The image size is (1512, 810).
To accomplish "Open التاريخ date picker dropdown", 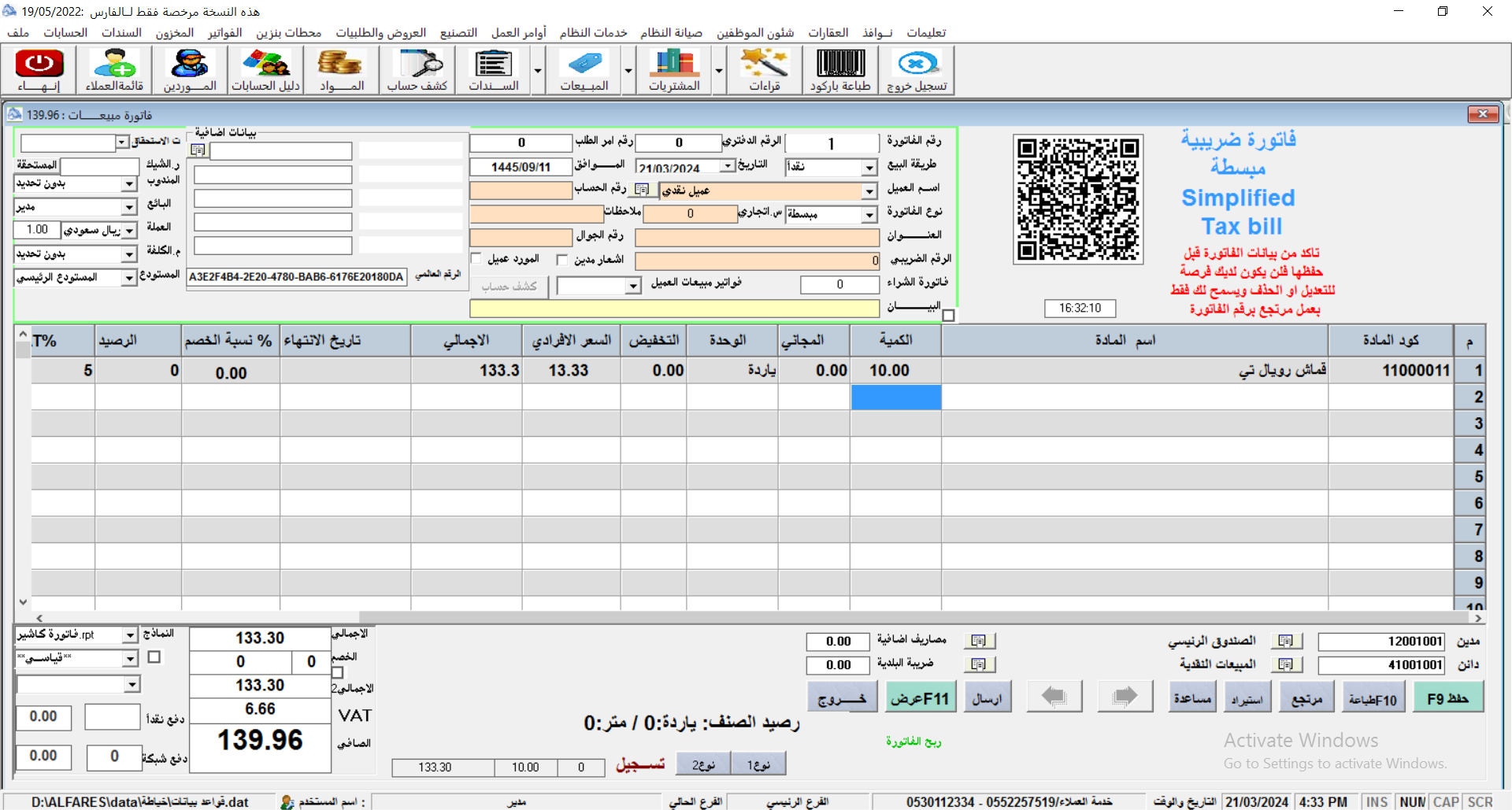I will pos(728,166).
